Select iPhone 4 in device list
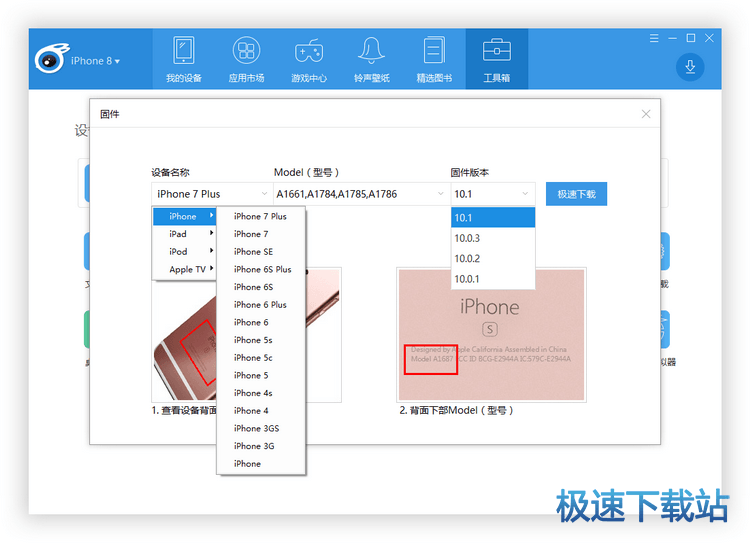Viewport: 750px width, 543px height. (x=261, y=411)
